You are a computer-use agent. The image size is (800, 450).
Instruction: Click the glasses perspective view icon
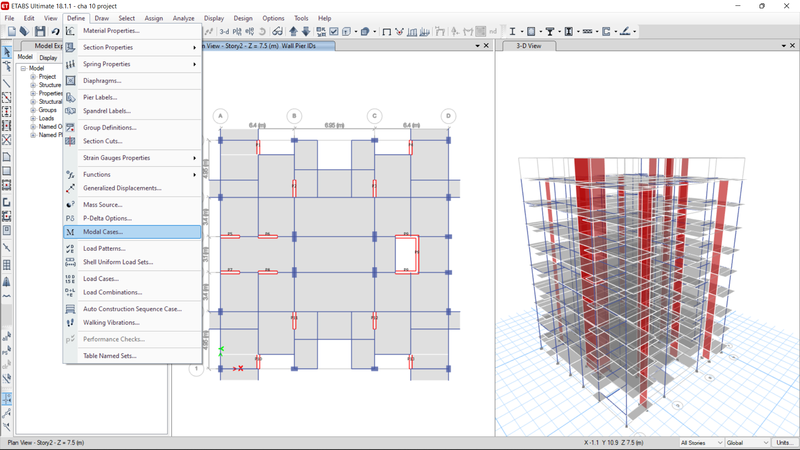pos(277,32)
